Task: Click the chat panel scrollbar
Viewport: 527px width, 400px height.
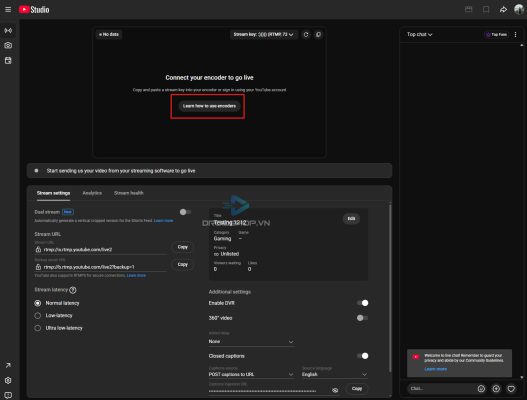Action: click(522, 211)
